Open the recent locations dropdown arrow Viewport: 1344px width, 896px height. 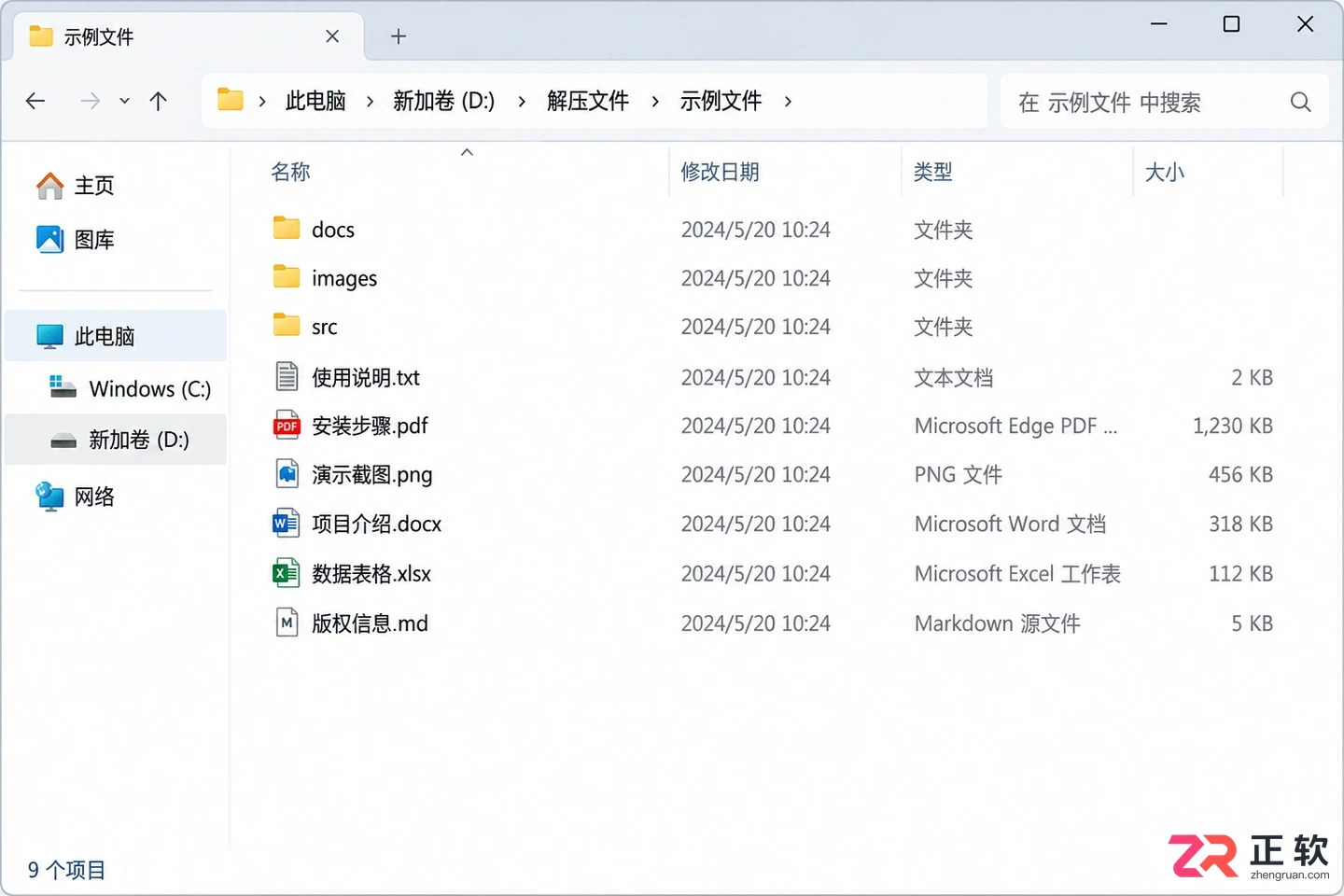(x=124, y=101)
